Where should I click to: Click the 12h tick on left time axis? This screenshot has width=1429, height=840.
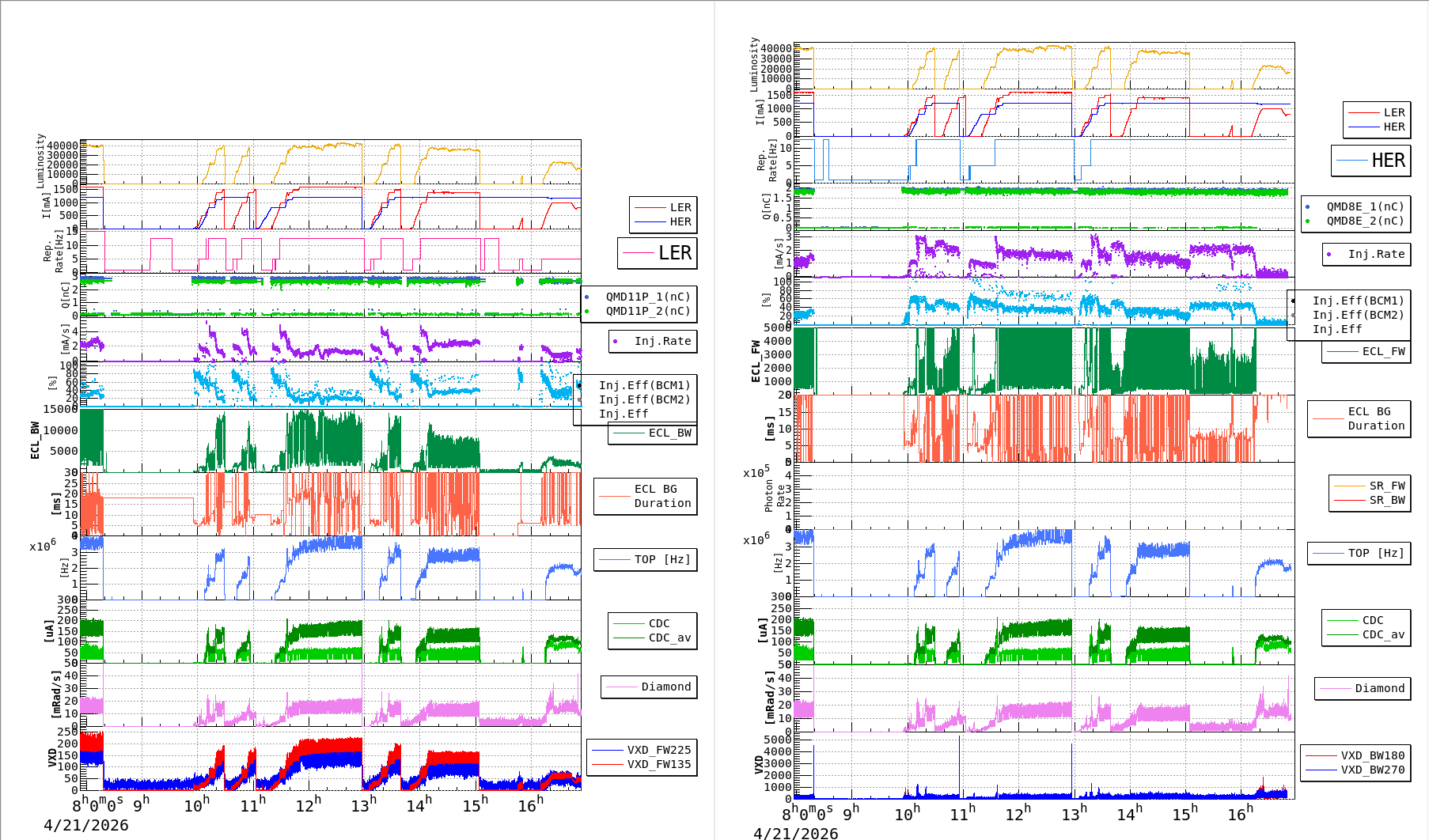click(x=308, y=805)
